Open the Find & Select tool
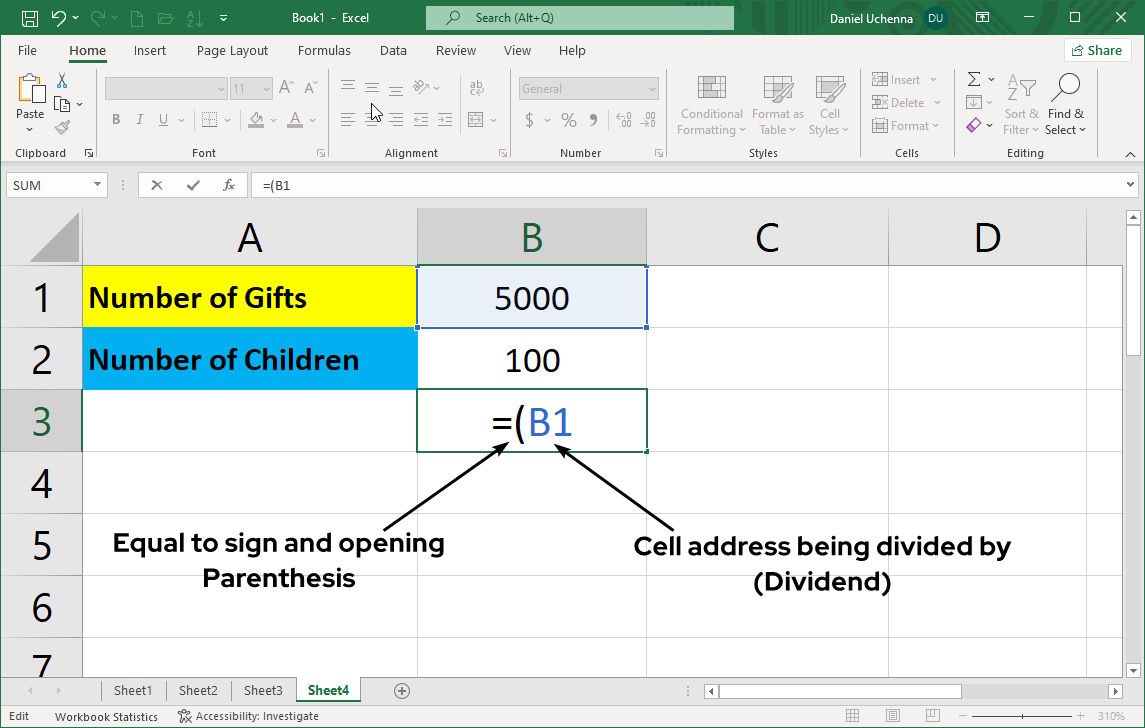 [1066, 105]
